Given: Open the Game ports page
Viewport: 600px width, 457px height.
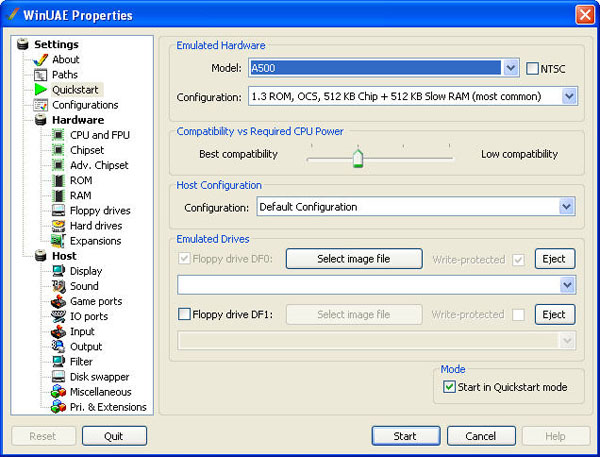Looking at the screenshot, I should click(96, 301).
